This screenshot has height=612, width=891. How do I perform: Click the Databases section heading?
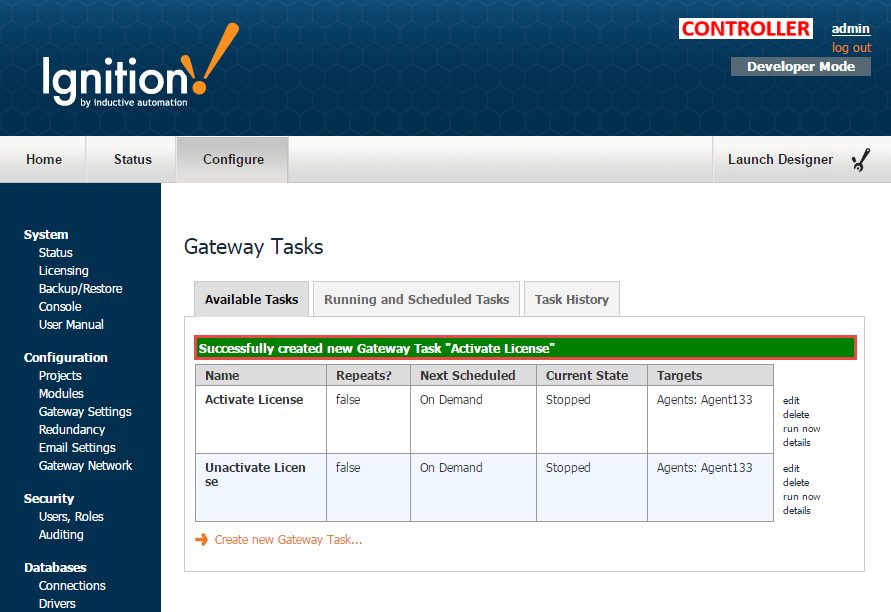pos(55,568)
